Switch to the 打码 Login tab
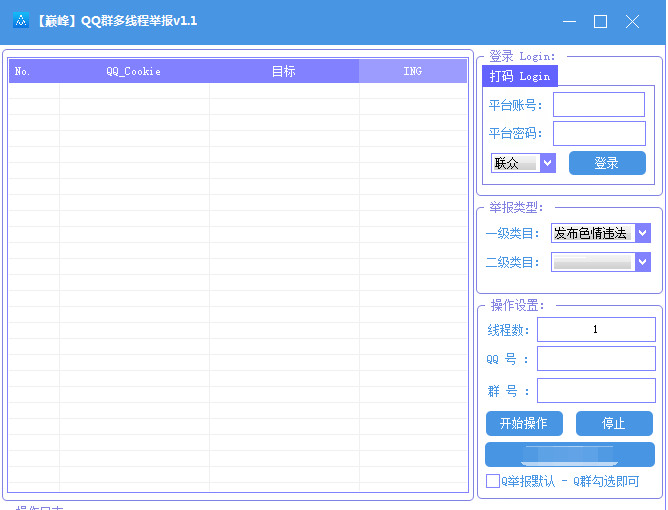 [519, 77]
